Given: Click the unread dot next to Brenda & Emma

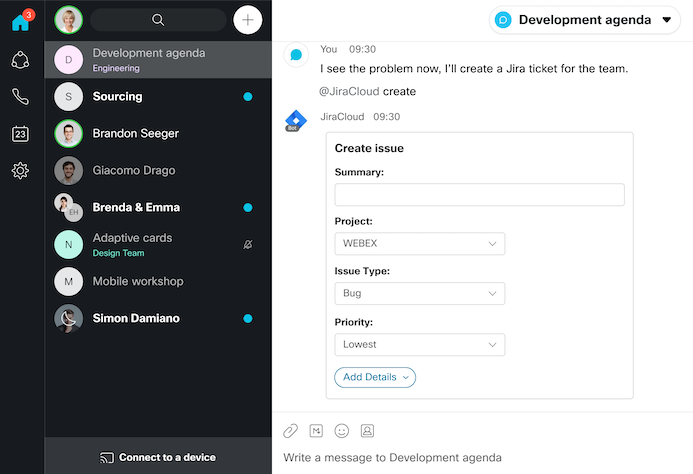Looking at the screenshot, I should 248,207.
